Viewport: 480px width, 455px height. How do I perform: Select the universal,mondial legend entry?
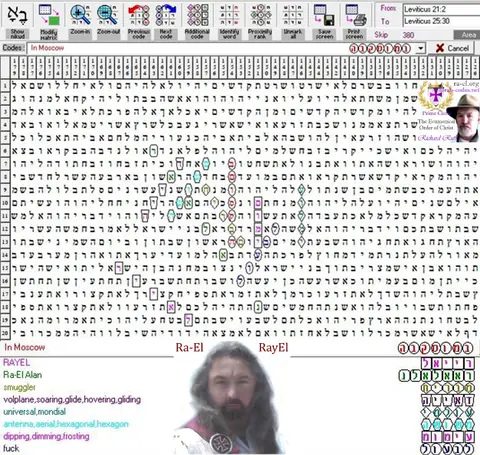point(34,412)
